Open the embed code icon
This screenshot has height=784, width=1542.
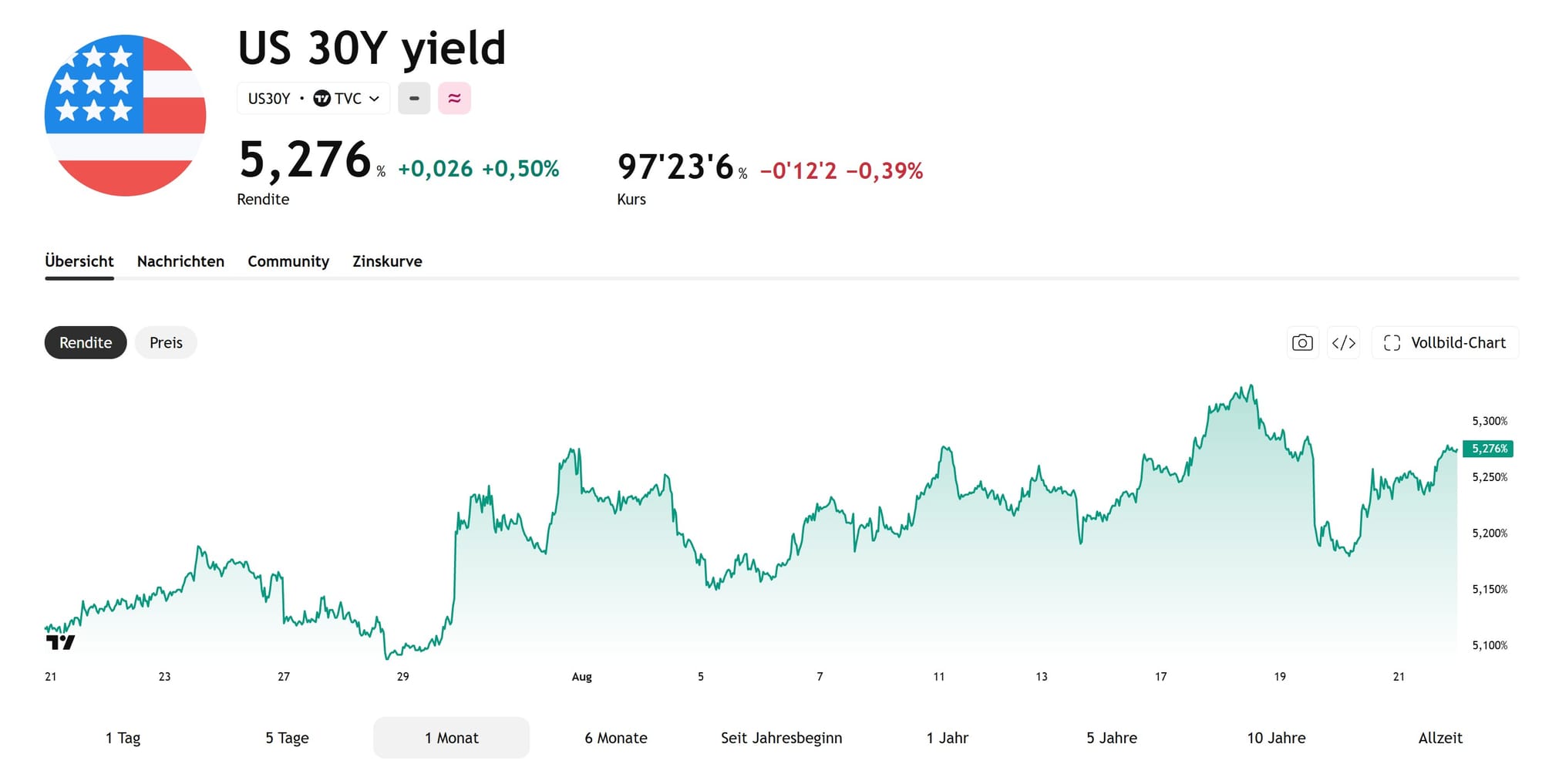(x=1344, y=342)
